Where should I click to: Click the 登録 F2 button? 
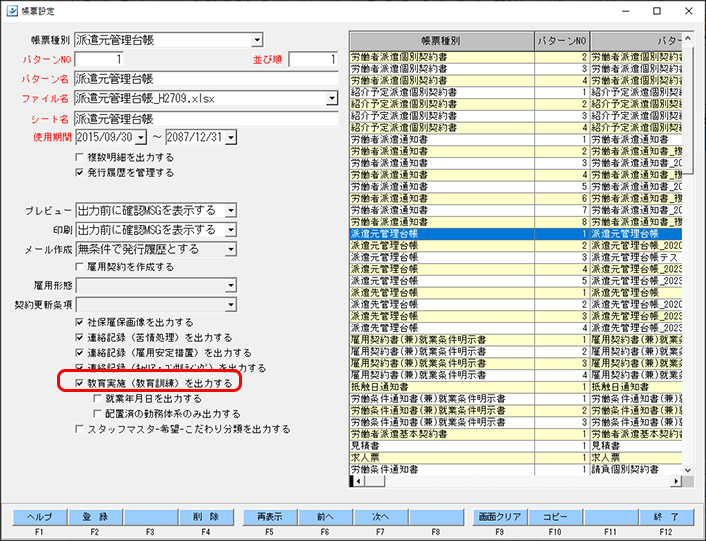pos(95,517)
